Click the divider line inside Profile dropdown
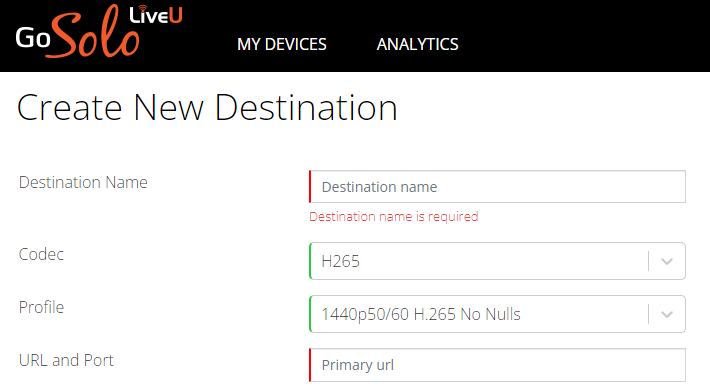 coord(648,314)
